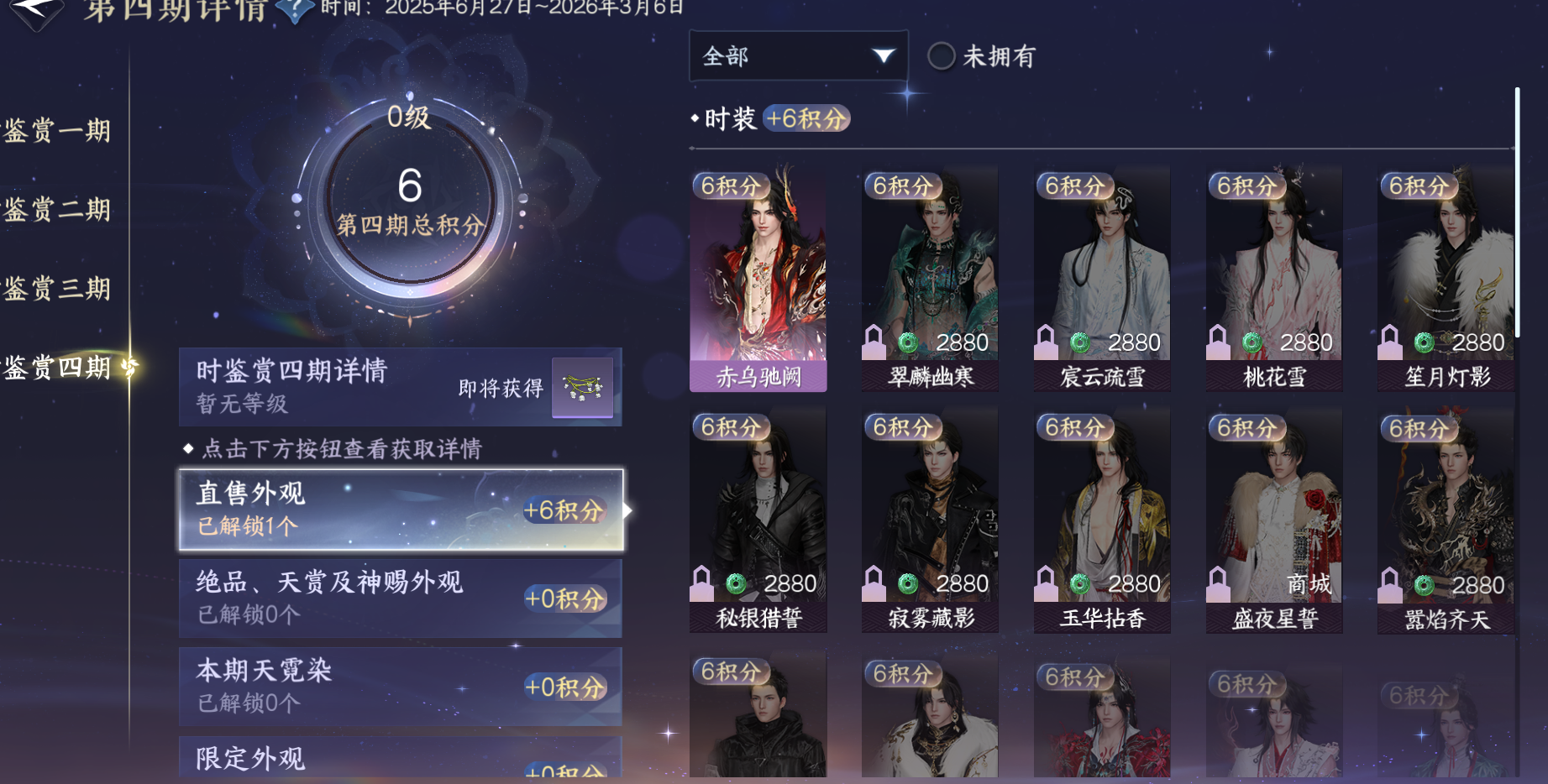Click the lock icon on 翠麟幽寒
The image size is (1548, 784).
874,342
